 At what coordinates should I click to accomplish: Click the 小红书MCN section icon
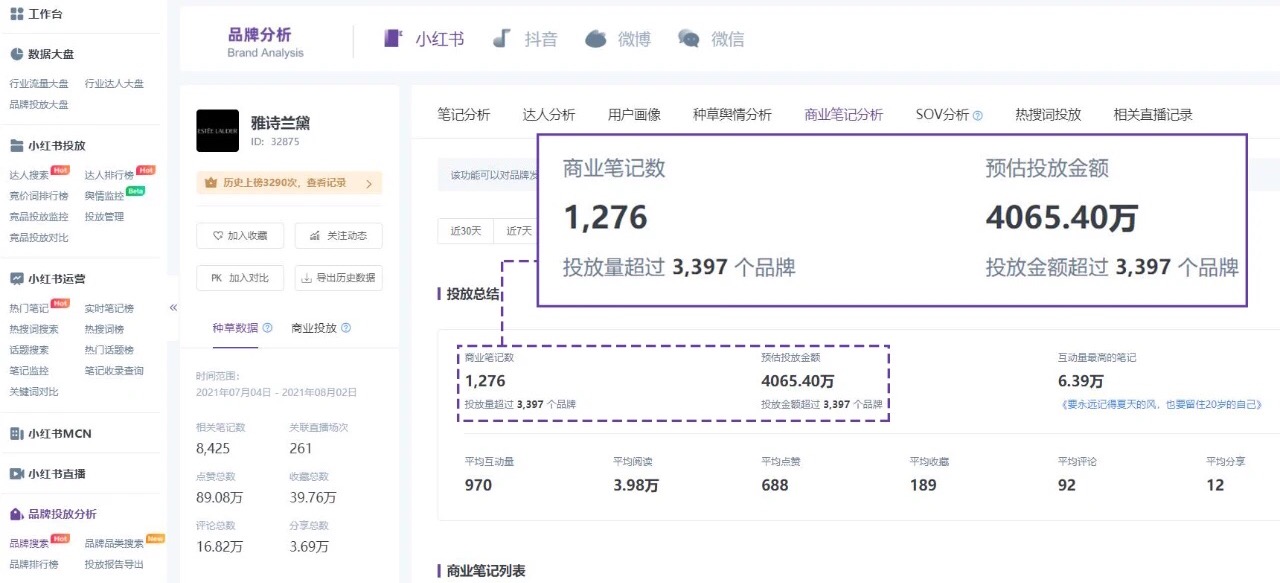(x=16, y=433)
